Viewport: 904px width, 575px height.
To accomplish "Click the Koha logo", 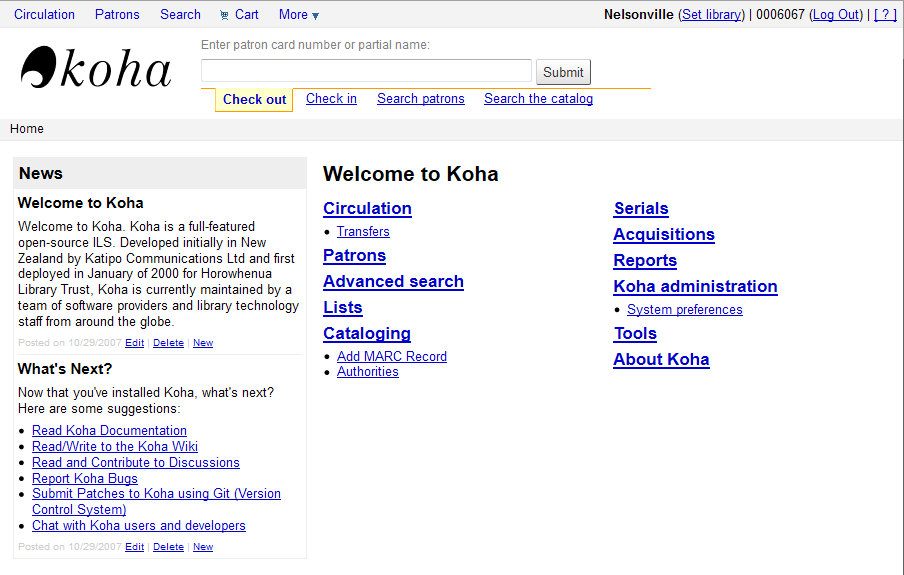I will (x=96, y=69).
